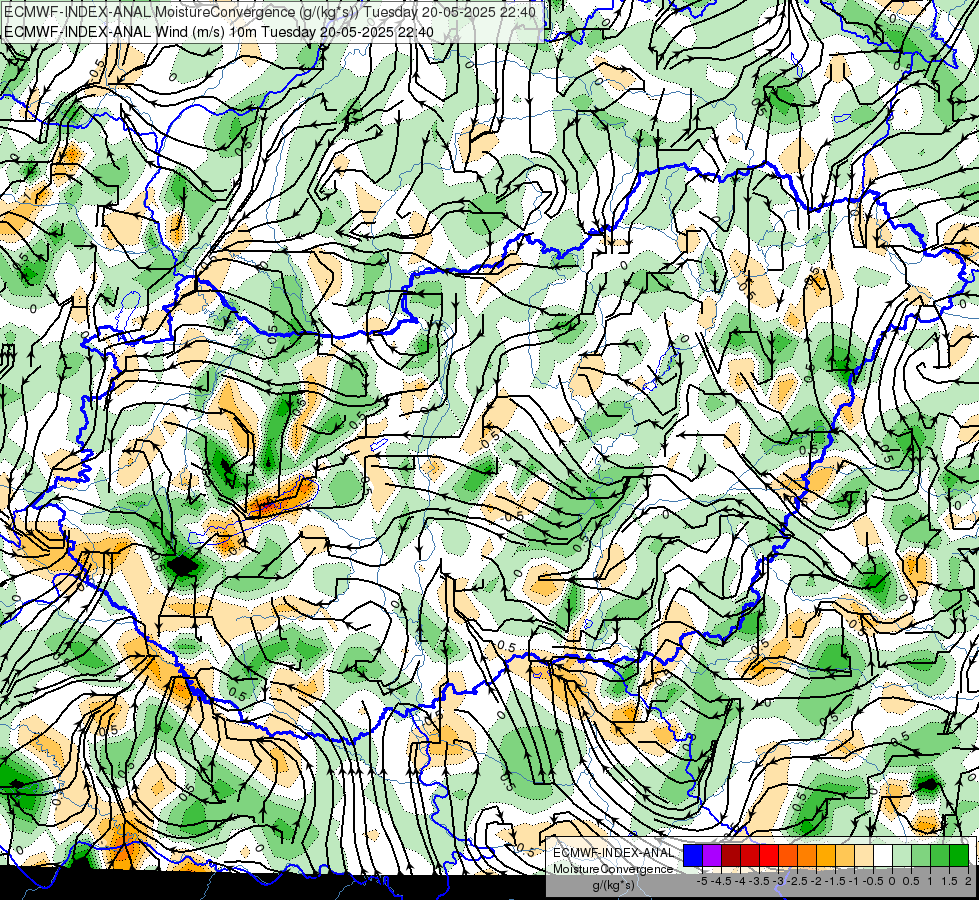The height and width of the screenshot is (900, 979).
Task: Select the darkest green swatch before 2
Action: pyautogui.click(x=958, y=856)
